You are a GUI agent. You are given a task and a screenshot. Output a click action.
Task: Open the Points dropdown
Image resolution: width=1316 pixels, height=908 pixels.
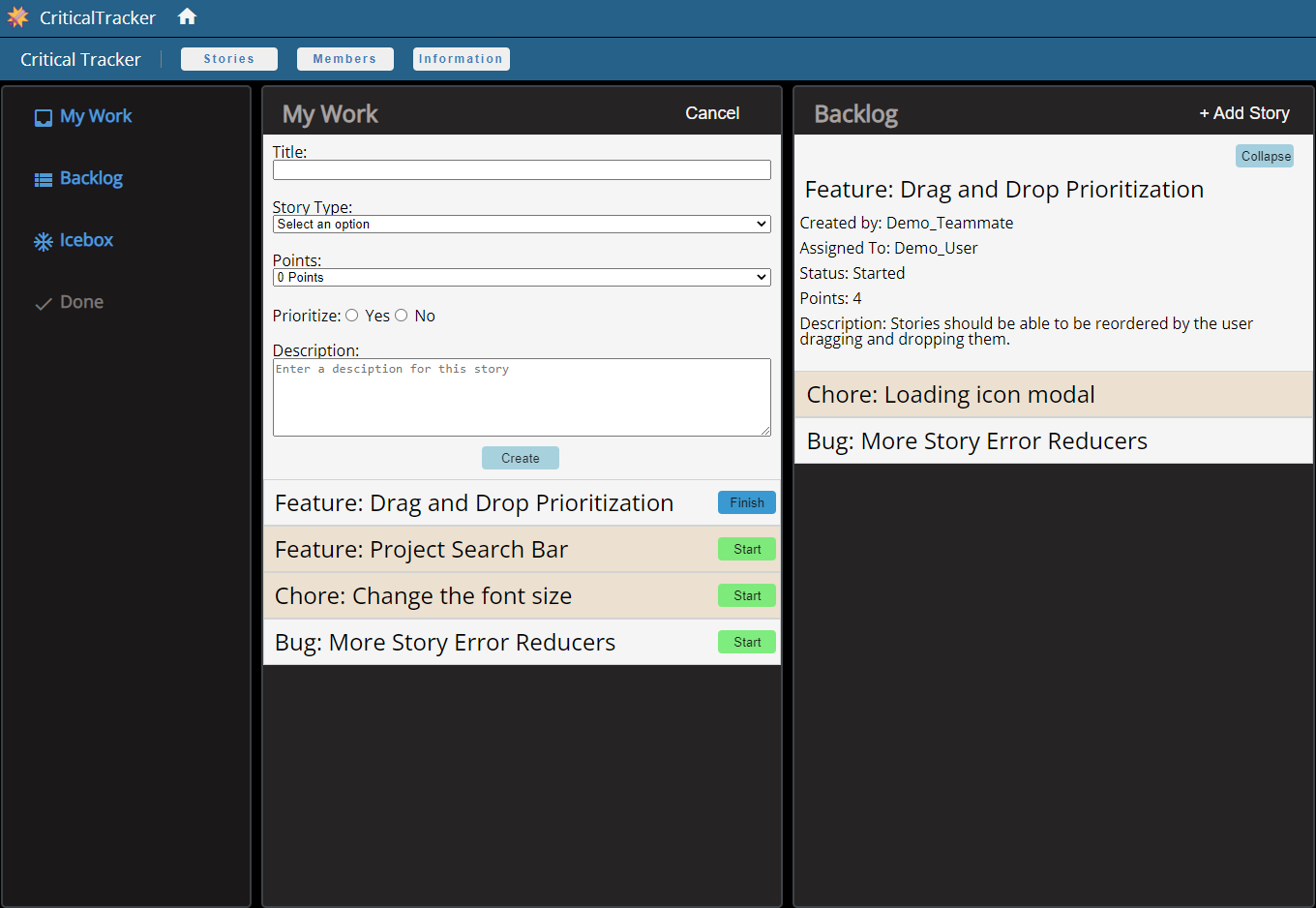click(522, 277)
